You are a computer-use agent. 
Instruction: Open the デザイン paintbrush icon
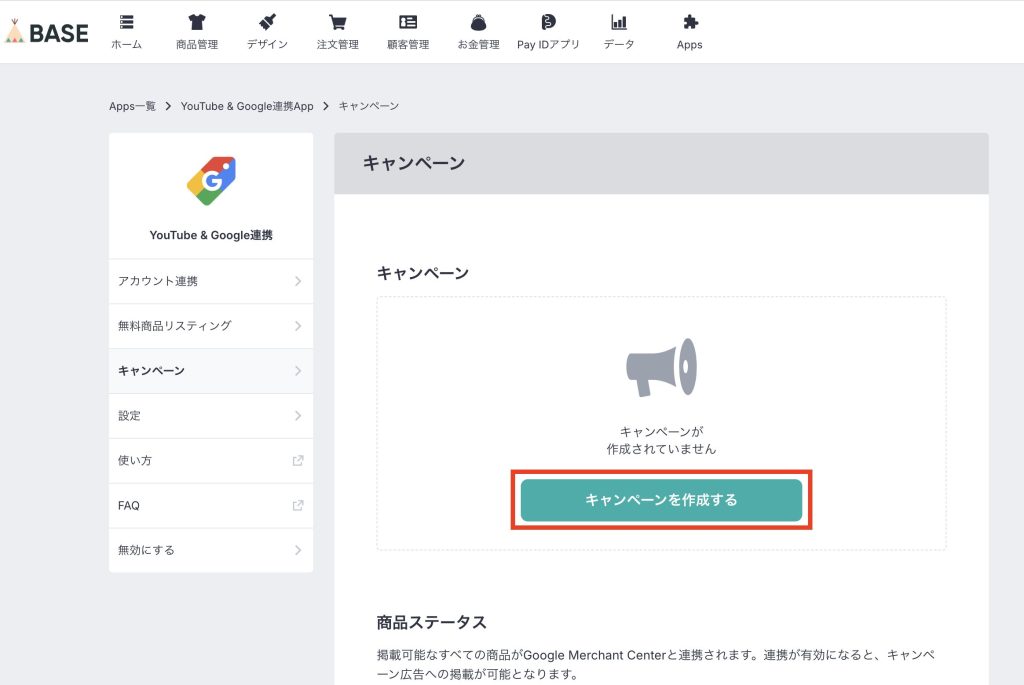267,23
